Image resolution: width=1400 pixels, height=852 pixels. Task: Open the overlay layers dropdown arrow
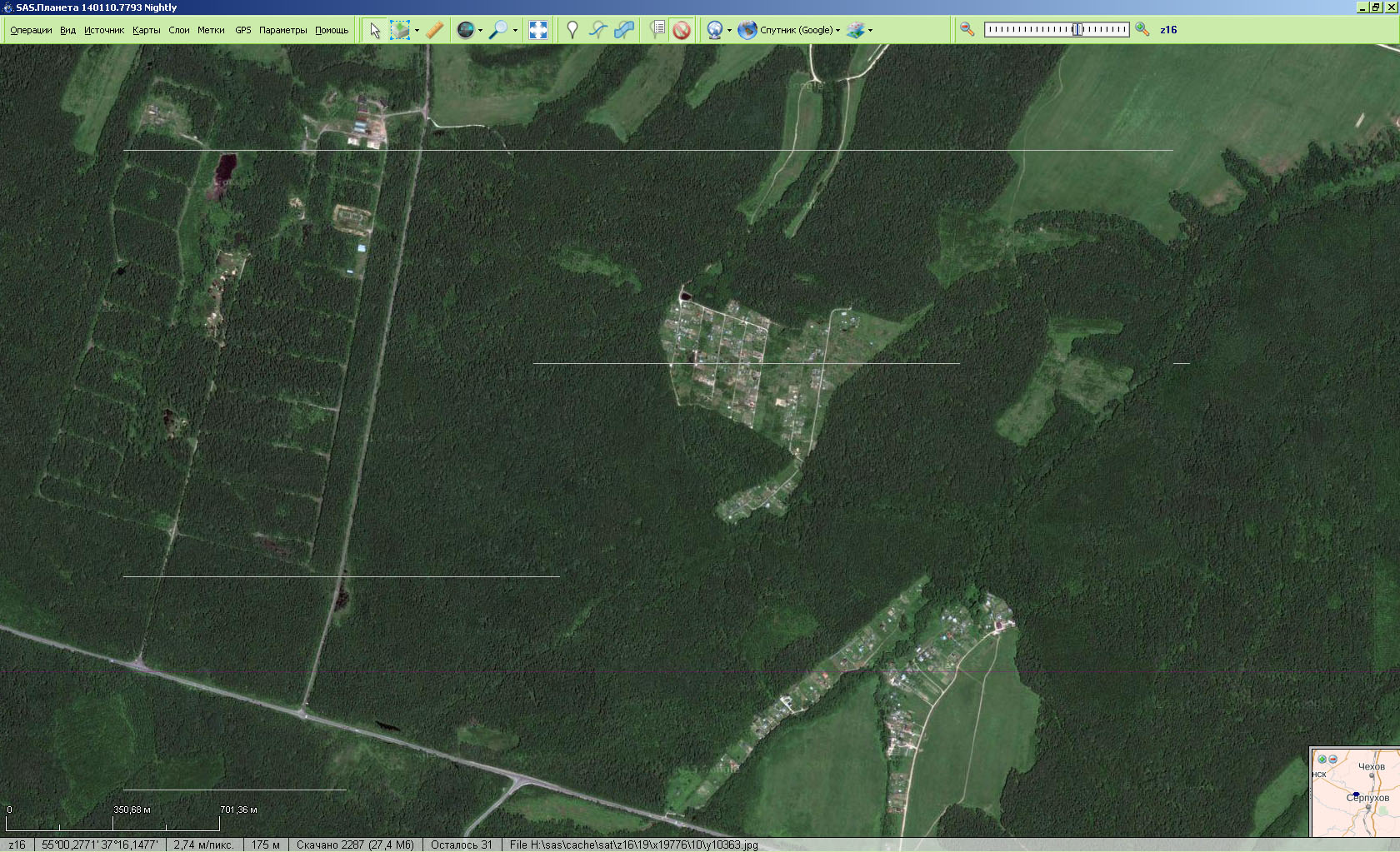870,31
